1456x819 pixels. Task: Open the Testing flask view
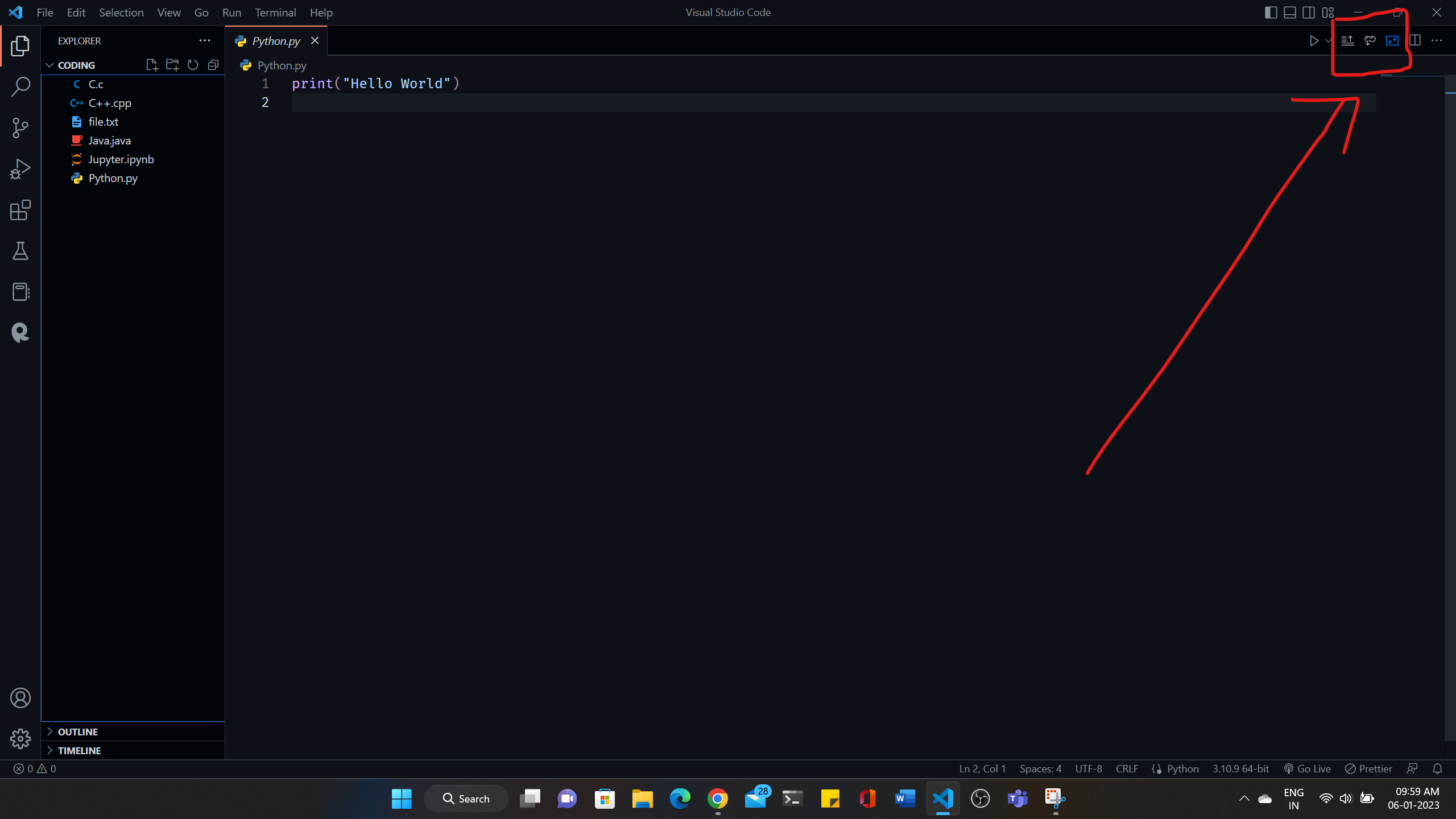coord(20,251)
